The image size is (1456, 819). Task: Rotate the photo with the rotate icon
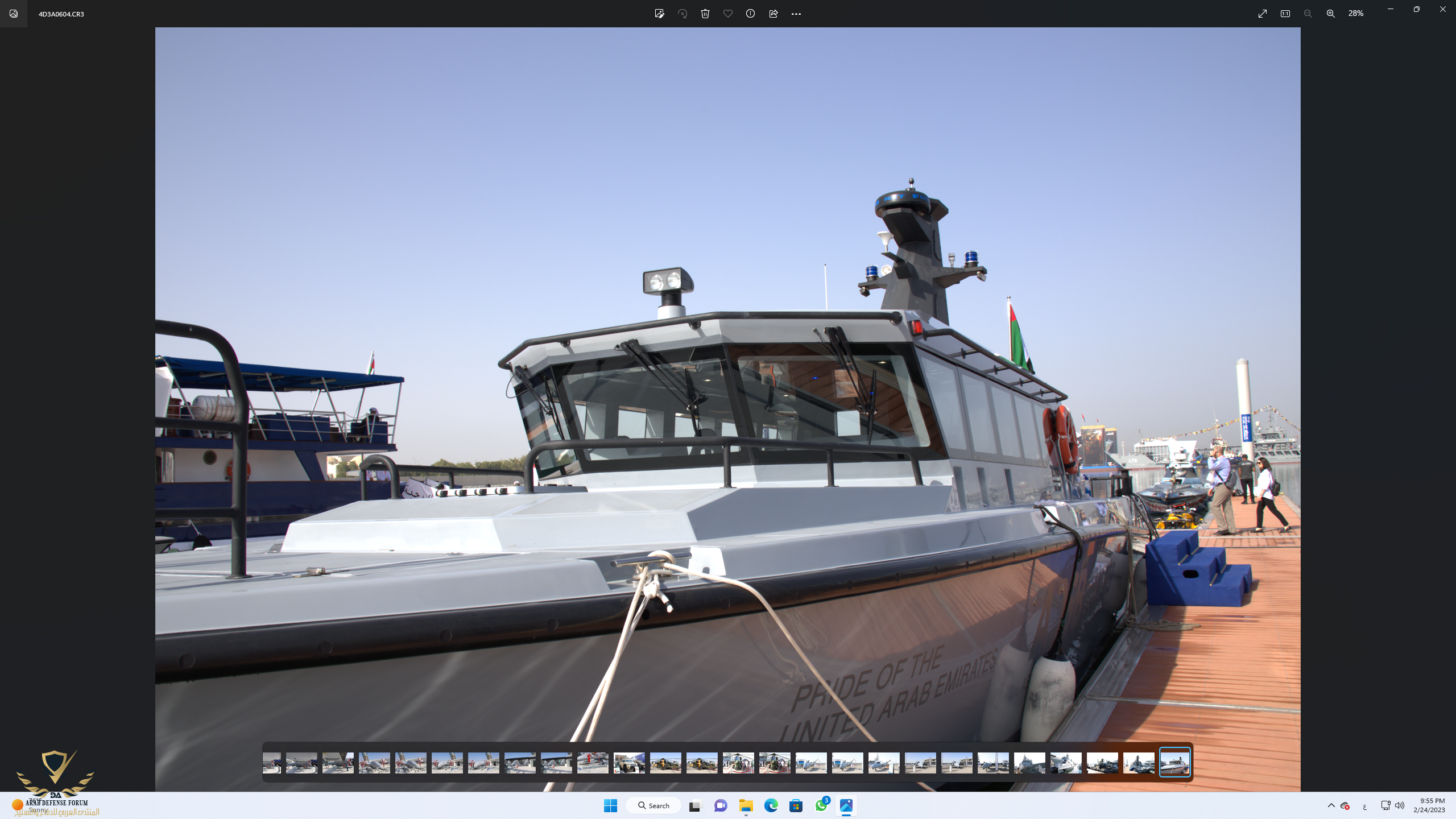click(x=682, y=14)
